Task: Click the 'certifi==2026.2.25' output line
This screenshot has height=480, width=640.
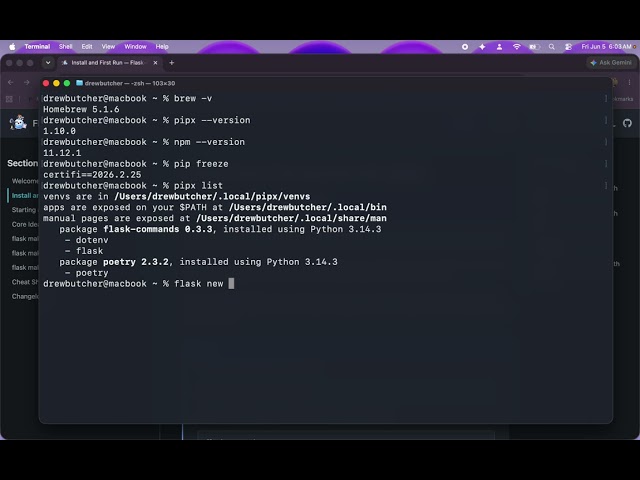Action: 92,175
